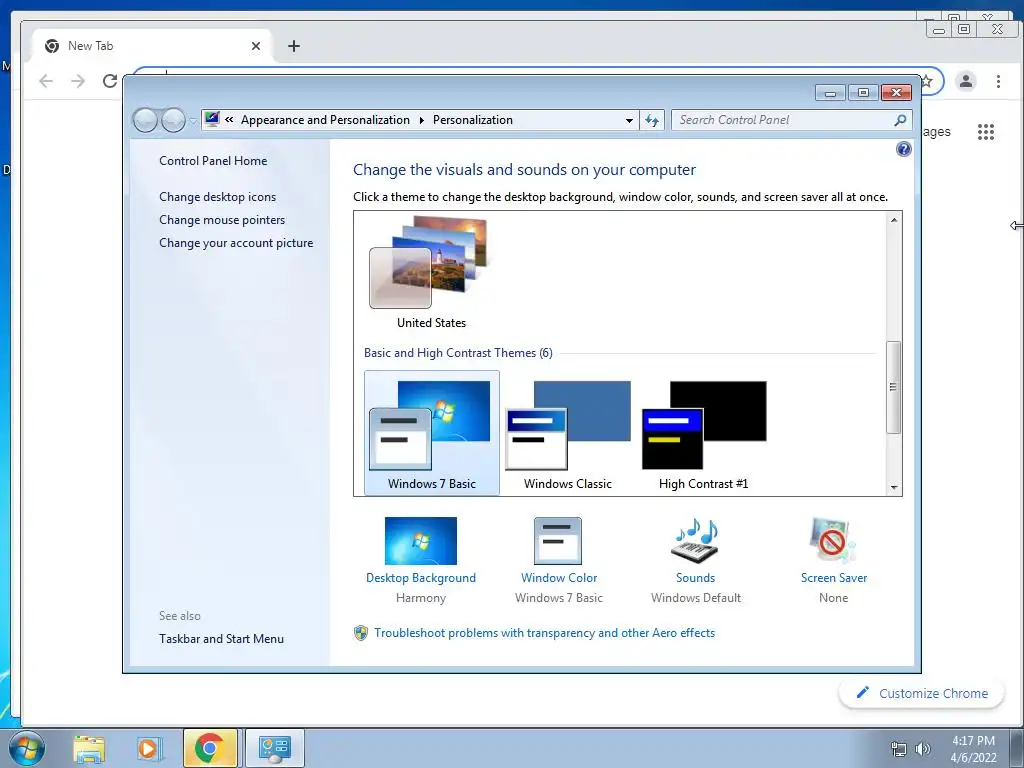Open the Window Color icon
This screenshot has height=768, width=1024.
click(558, 541)
